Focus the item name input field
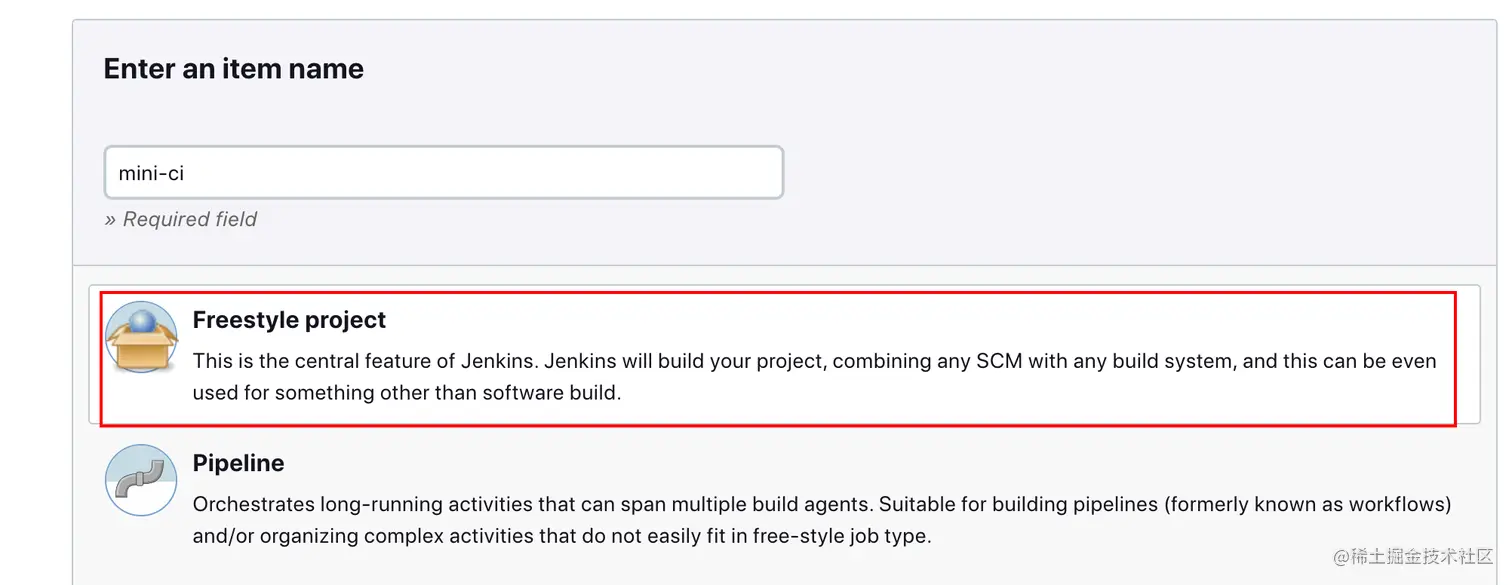 tap(443, 173)
